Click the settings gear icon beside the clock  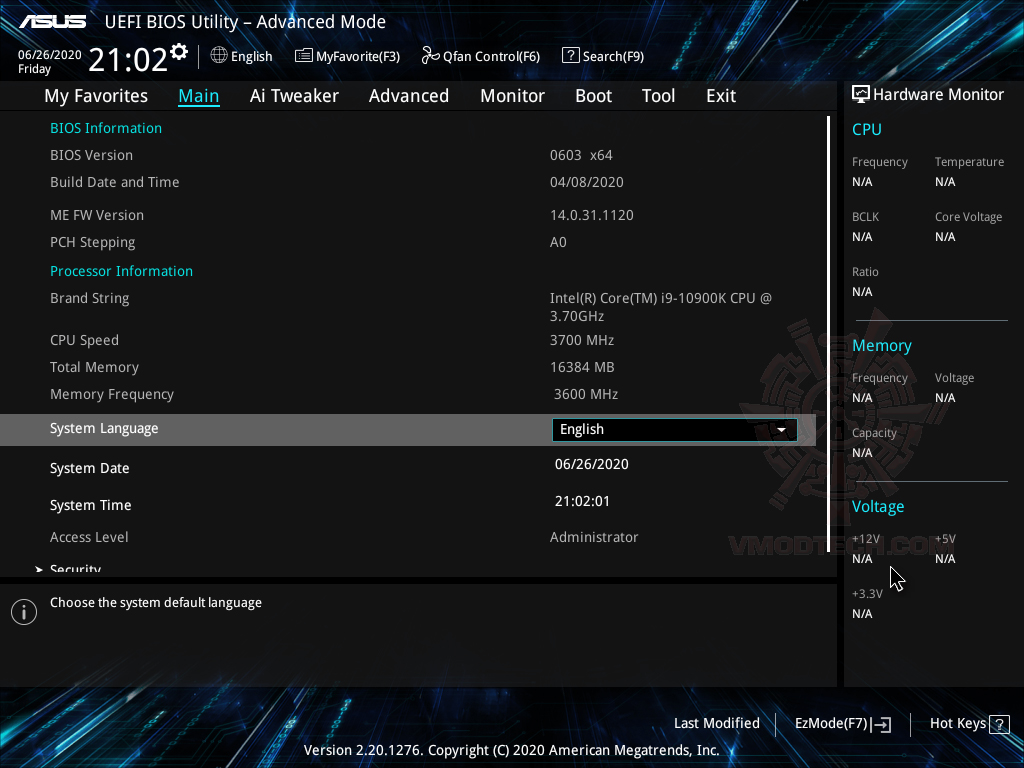point(179,52)
